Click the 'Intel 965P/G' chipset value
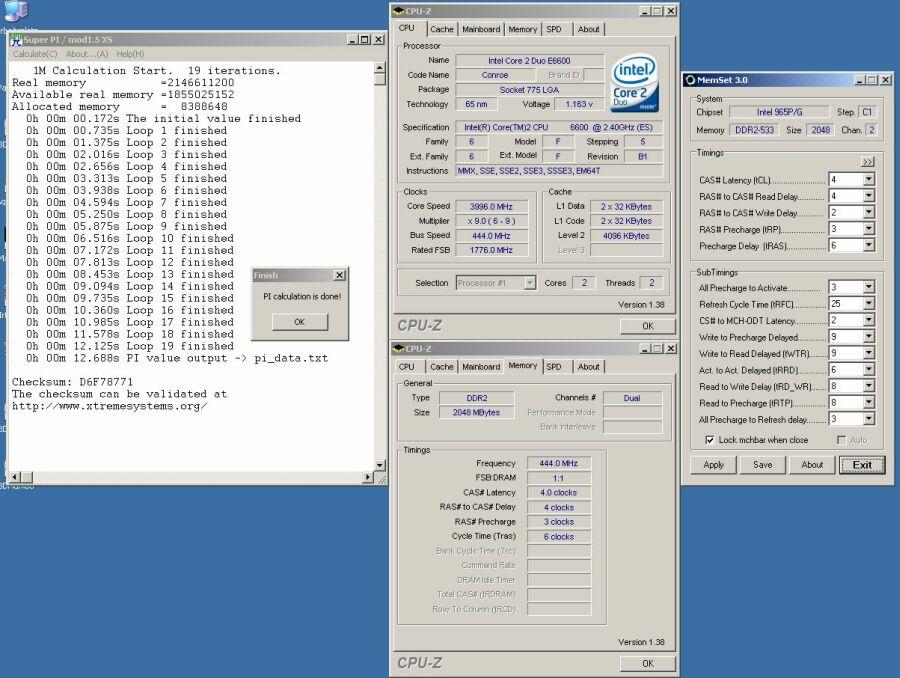This screenshot has width=900, height=678. 779,112
